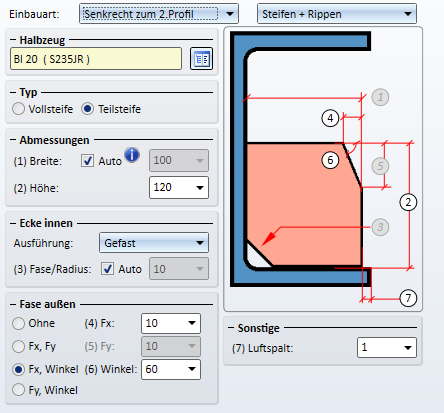Click the '(3) Fase/Radius:' label
This screenshot has height=413, width=444.
pos(52,269)
